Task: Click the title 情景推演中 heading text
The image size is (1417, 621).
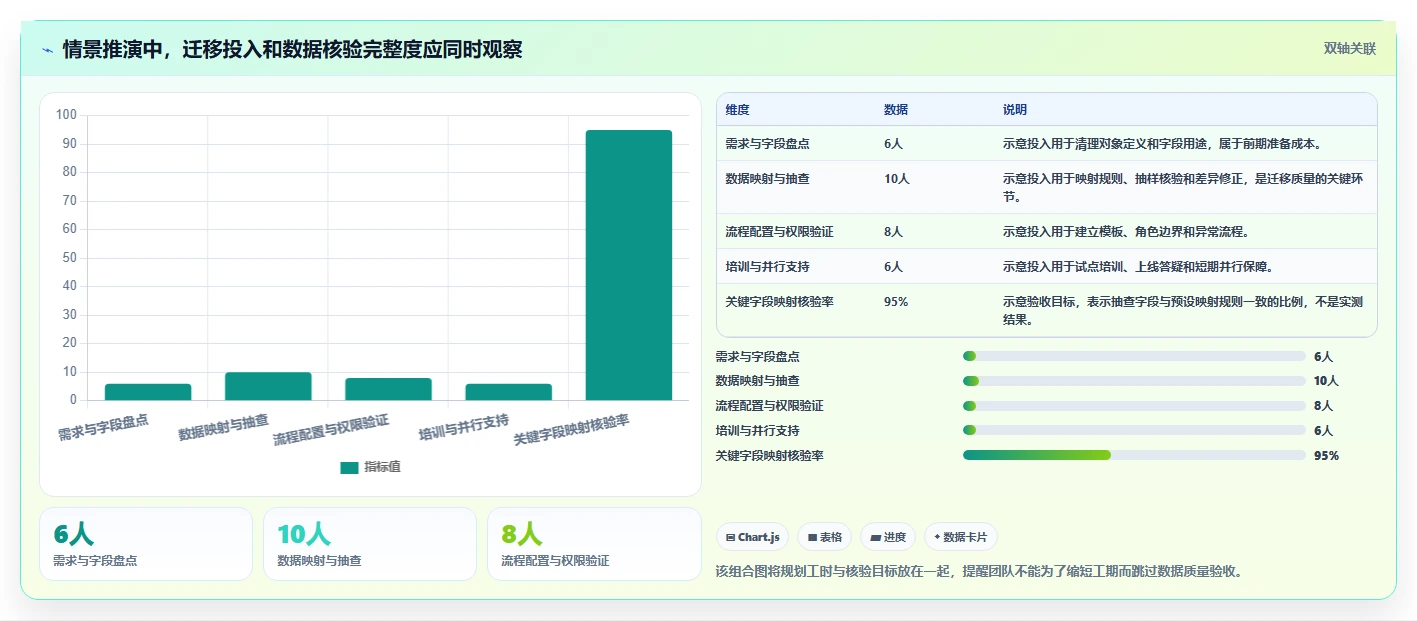Action: [x=292, y=50]
